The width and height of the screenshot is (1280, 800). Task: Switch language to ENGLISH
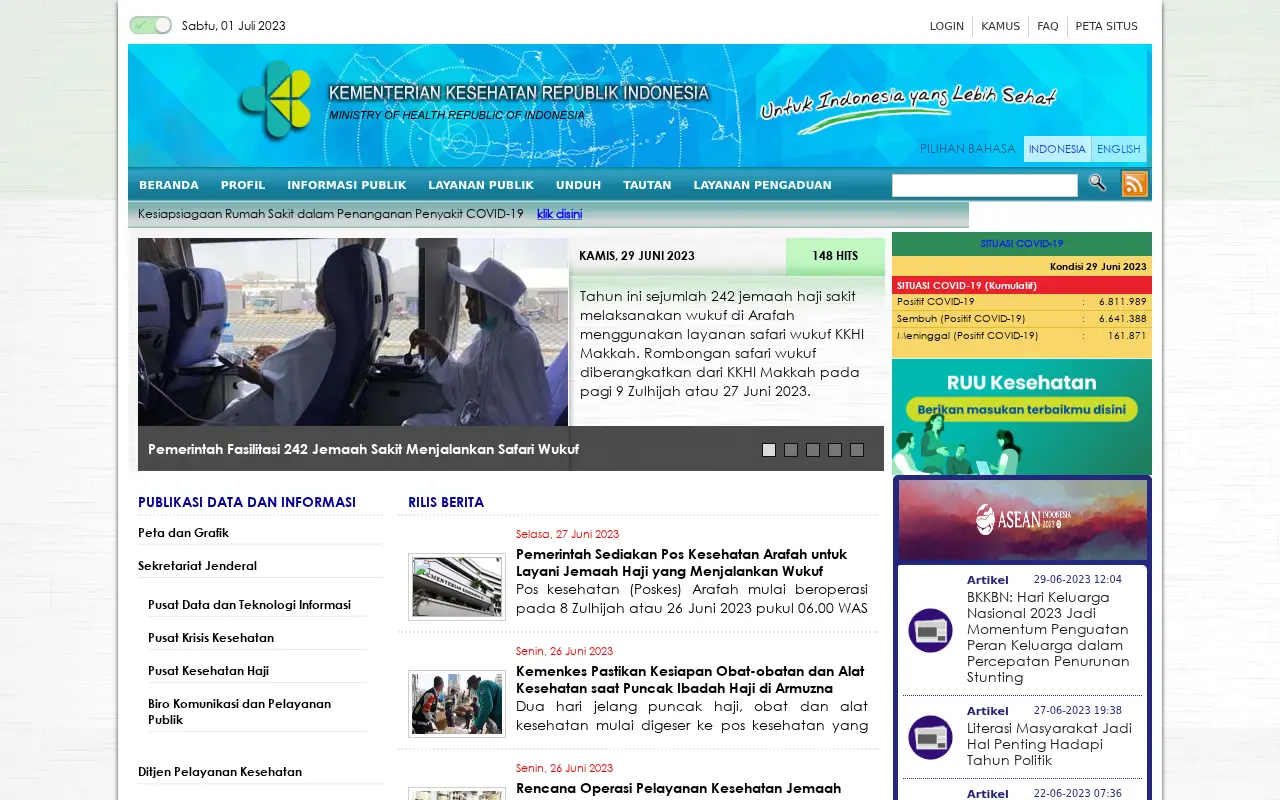[x=1119, y=149]
